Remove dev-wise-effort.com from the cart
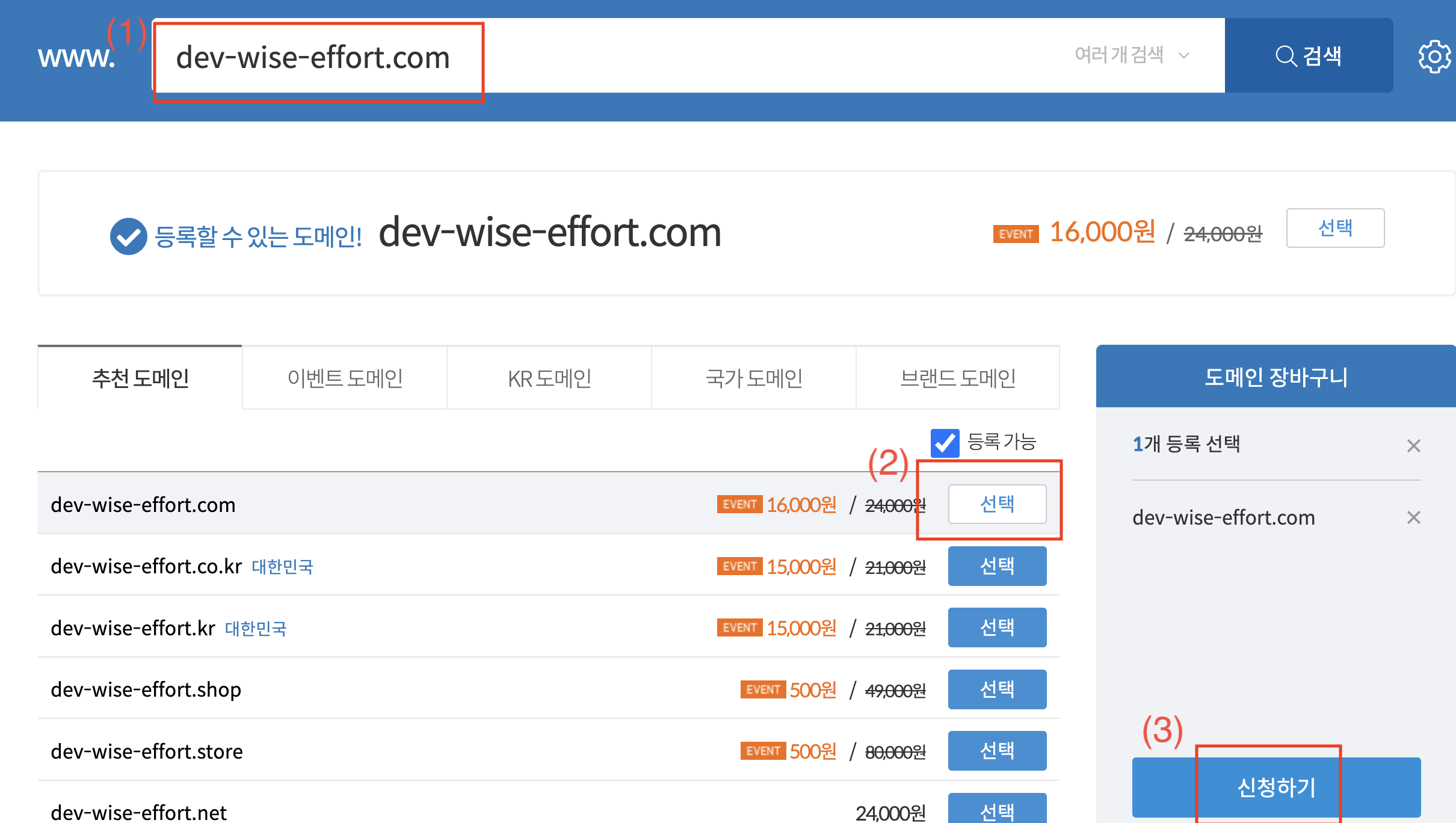This screenshot has width=1456, height=823. pos(1413,517)
